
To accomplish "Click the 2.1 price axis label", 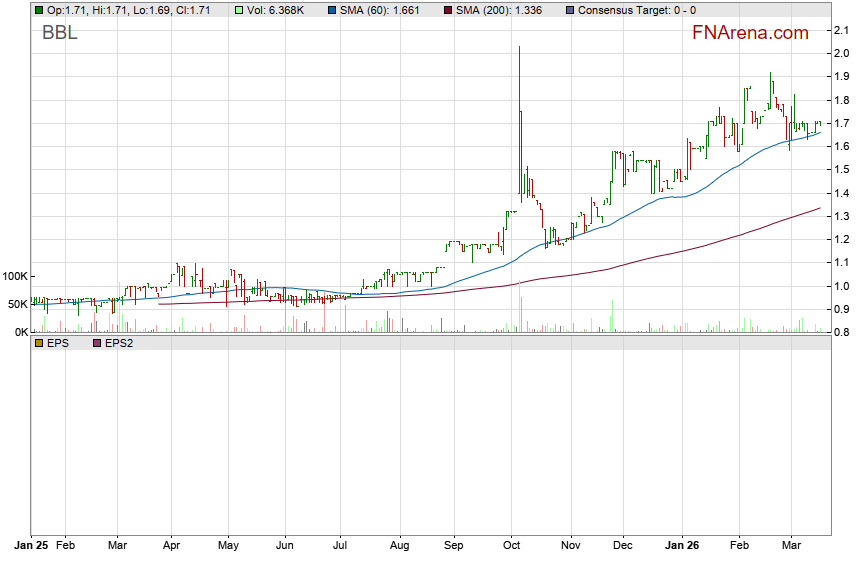I will point(842,31).
